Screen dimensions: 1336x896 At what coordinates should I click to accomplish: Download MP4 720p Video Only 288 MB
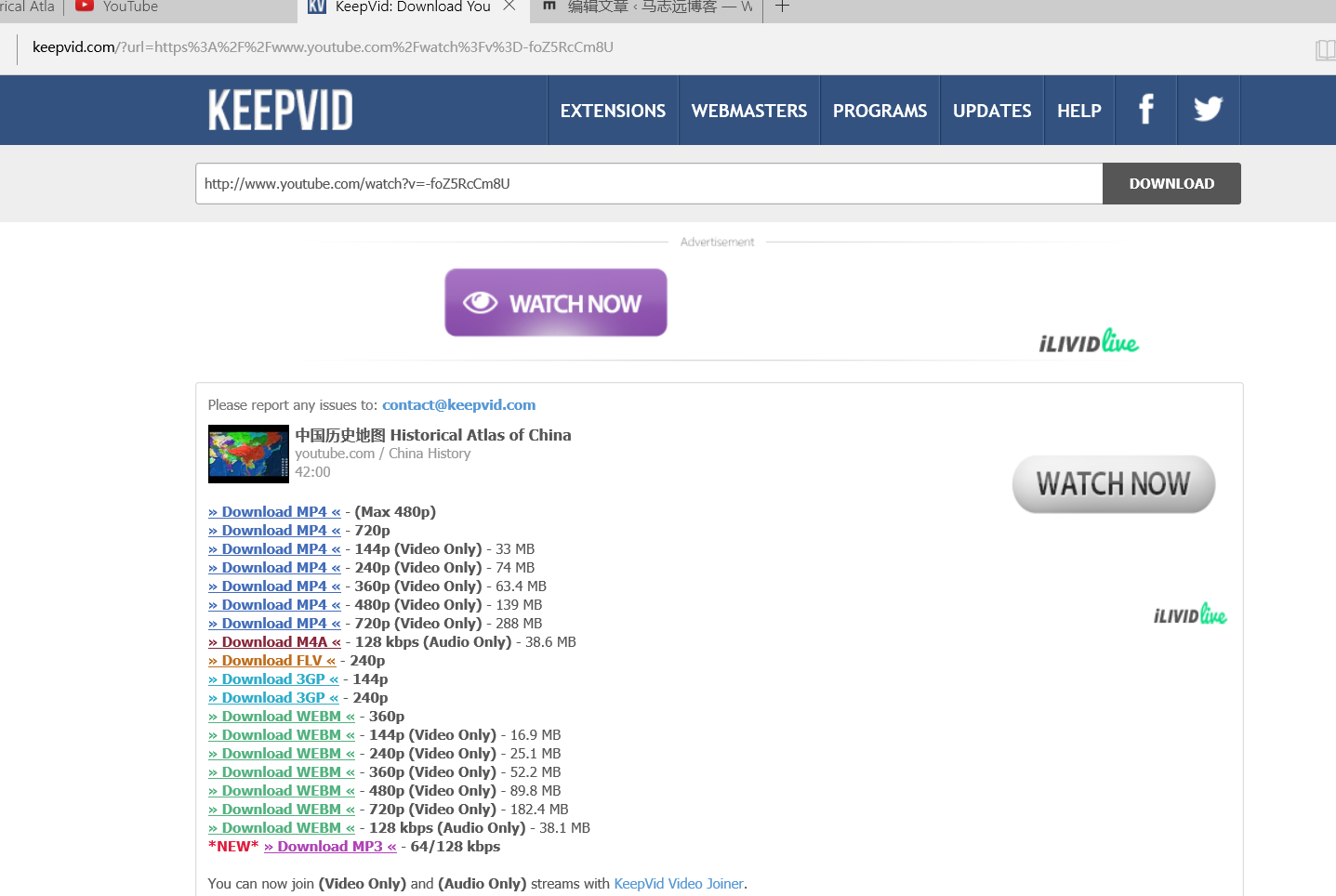274,624
